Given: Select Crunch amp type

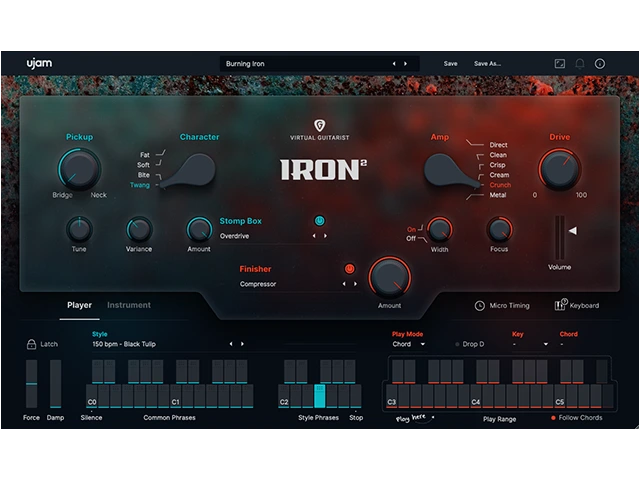Looking at the screenshot, I should pyautogui.click(x=500, y=185).
